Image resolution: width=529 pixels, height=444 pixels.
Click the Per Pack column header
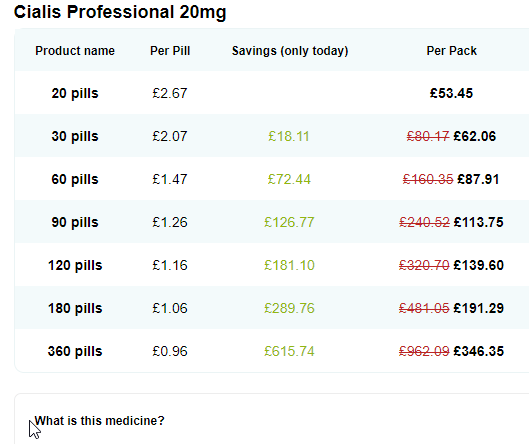pos(451,51)
